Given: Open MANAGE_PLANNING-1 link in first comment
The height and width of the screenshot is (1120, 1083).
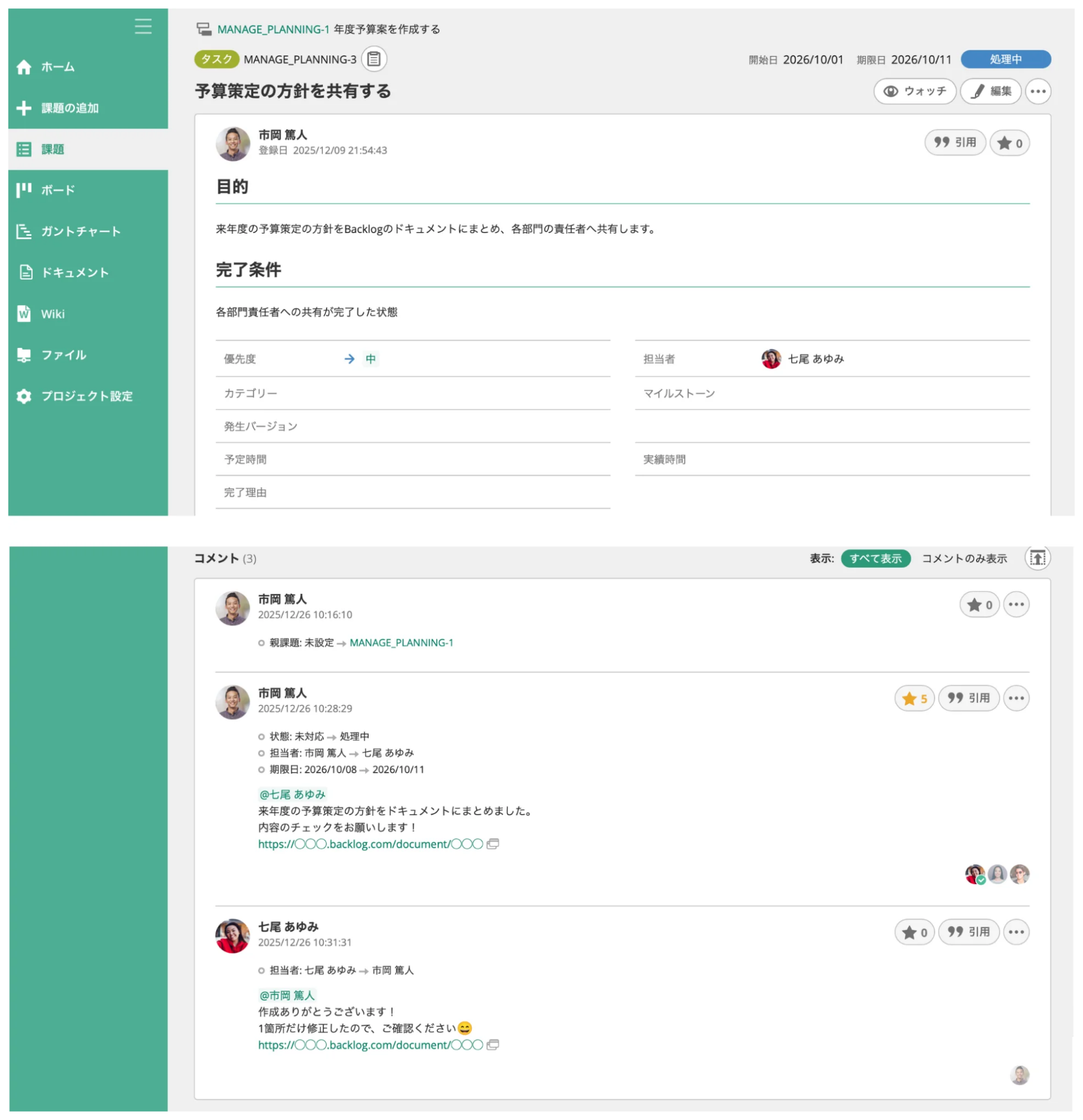Looking at the screenshot, I should [401, 643].
